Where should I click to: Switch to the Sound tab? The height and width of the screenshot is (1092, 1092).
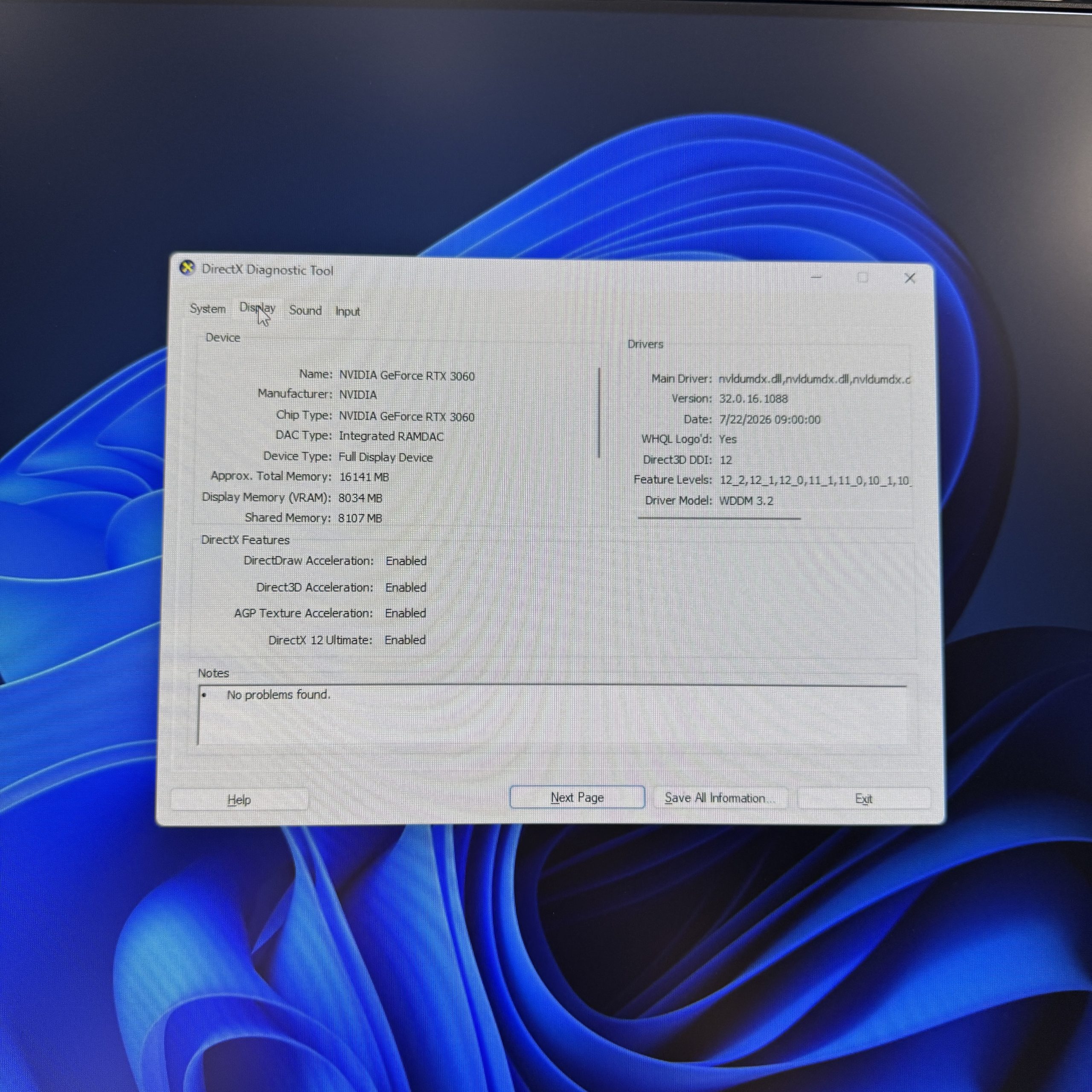pos(305,310)
